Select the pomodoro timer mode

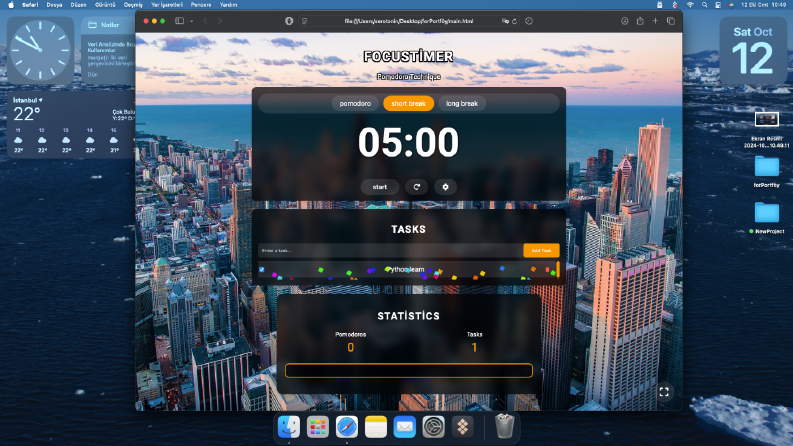(x=355, y=103)
